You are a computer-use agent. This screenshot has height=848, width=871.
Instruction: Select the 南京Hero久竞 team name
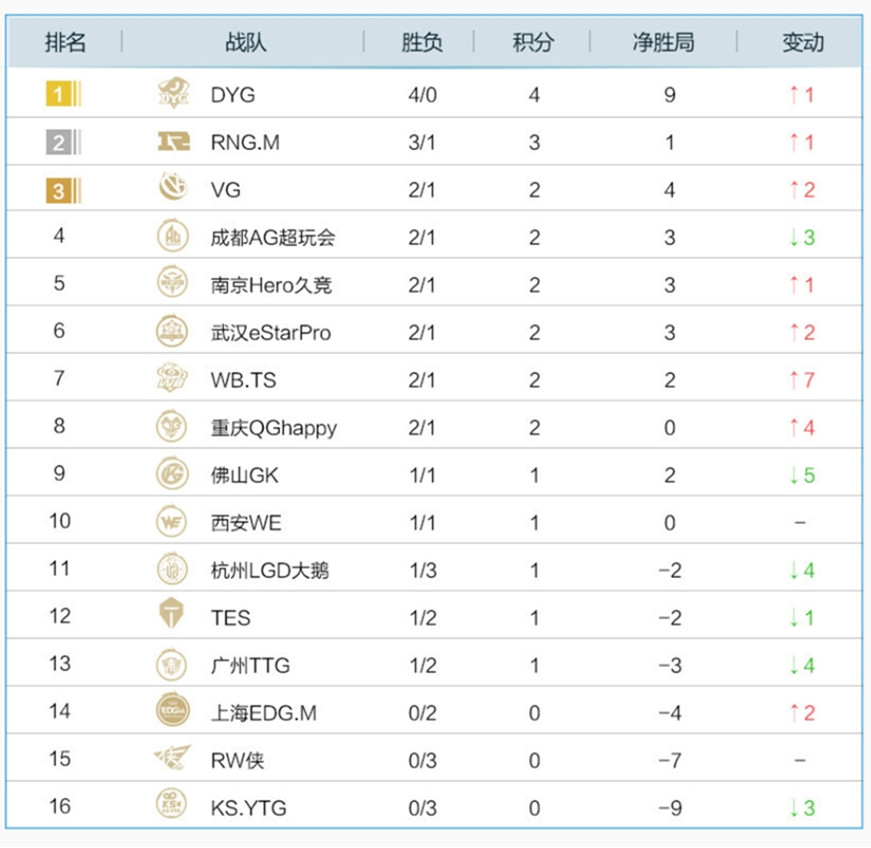271,285
